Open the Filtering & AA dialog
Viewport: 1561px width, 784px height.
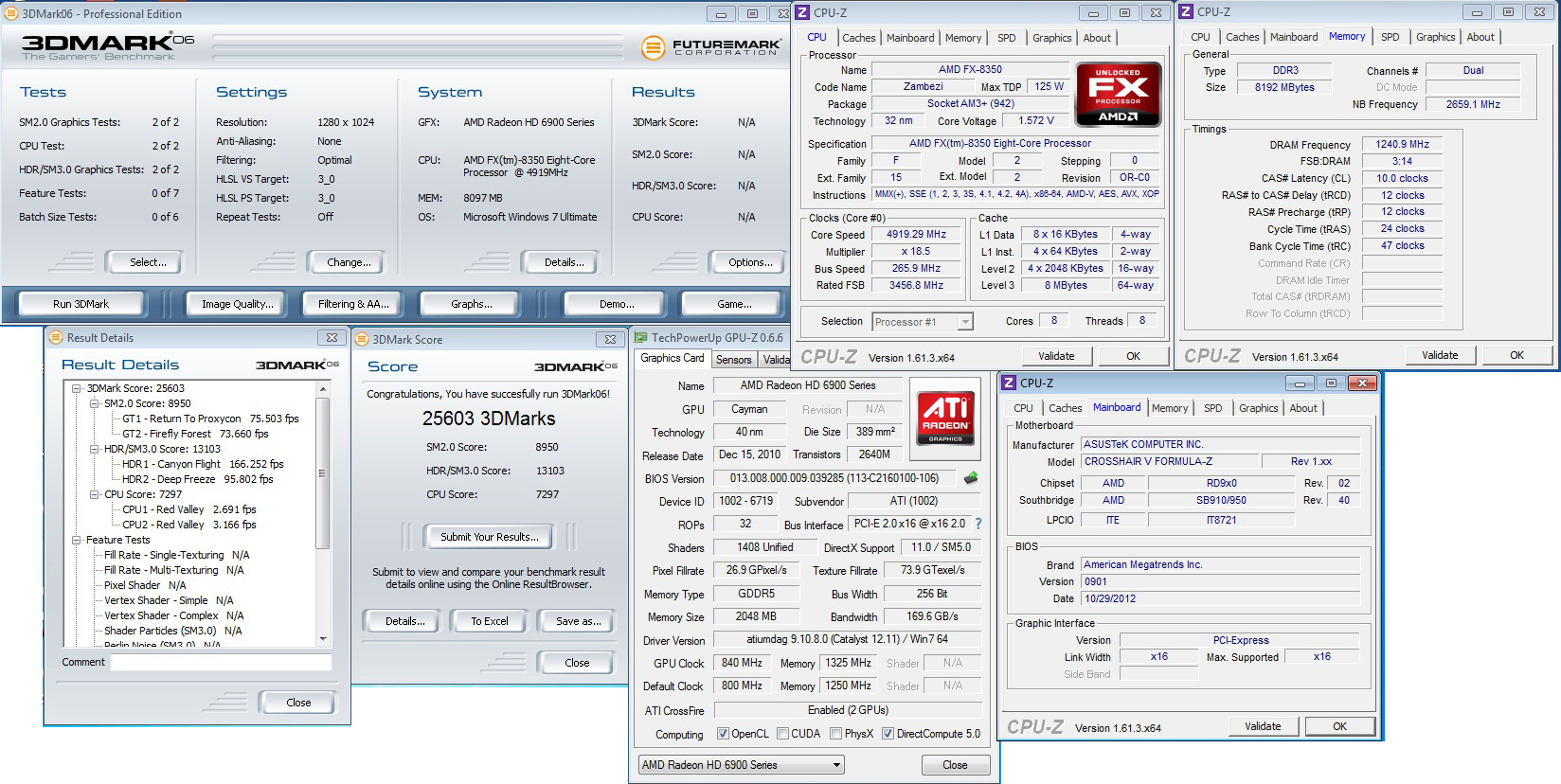[x=353, y=304]
